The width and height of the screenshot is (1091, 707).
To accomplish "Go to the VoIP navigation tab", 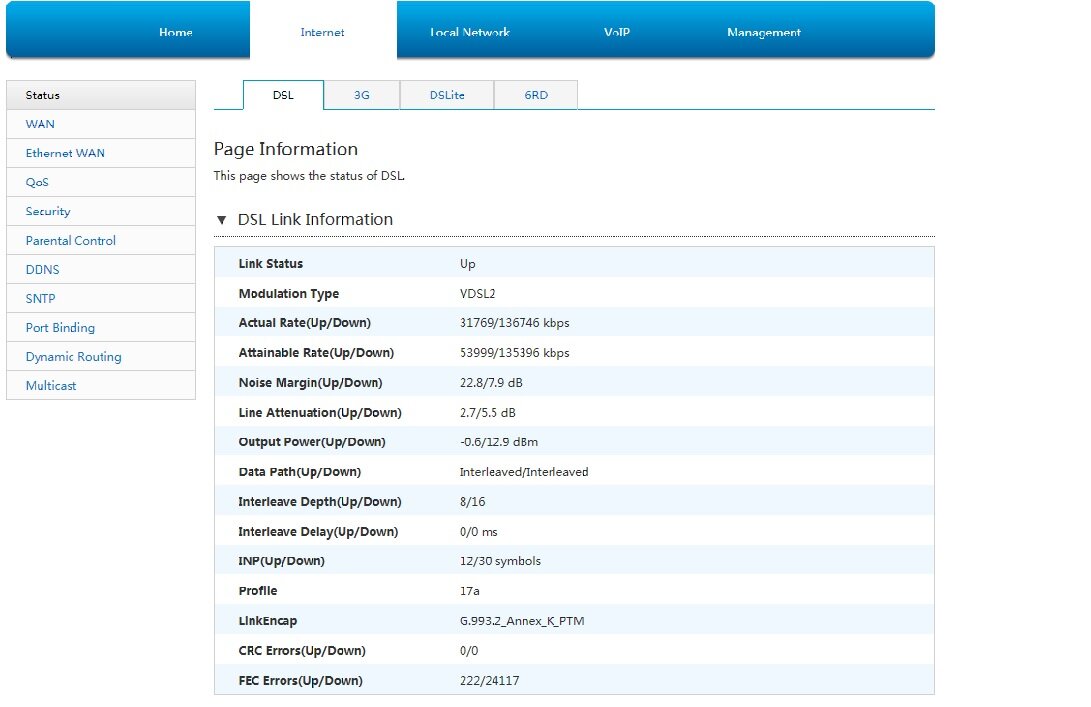I will 616,32.
